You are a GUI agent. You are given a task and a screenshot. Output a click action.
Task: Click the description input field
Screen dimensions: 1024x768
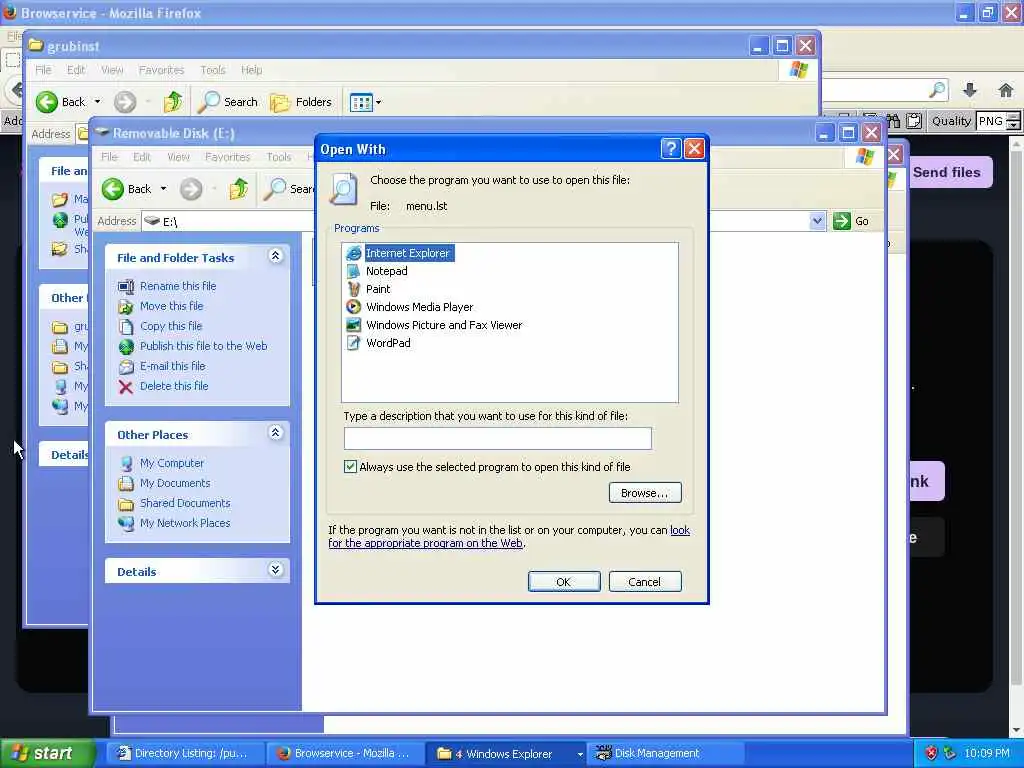pyautogui.click(x=498, y=438)
